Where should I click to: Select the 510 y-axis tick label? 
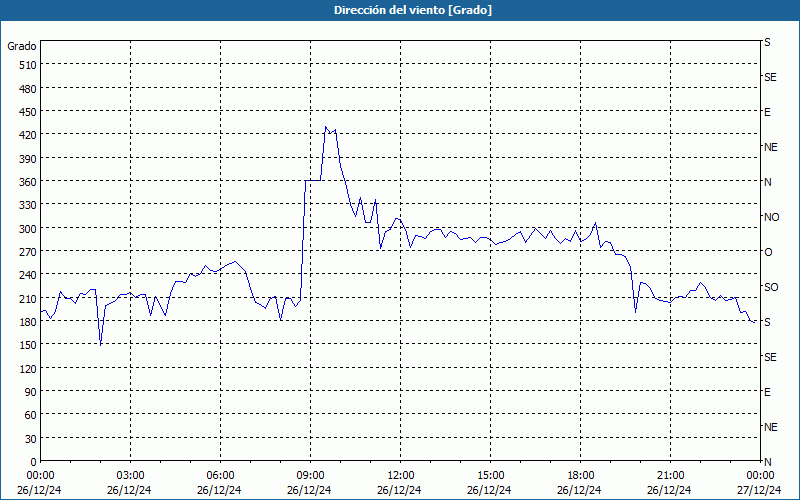tap(28, 65)
